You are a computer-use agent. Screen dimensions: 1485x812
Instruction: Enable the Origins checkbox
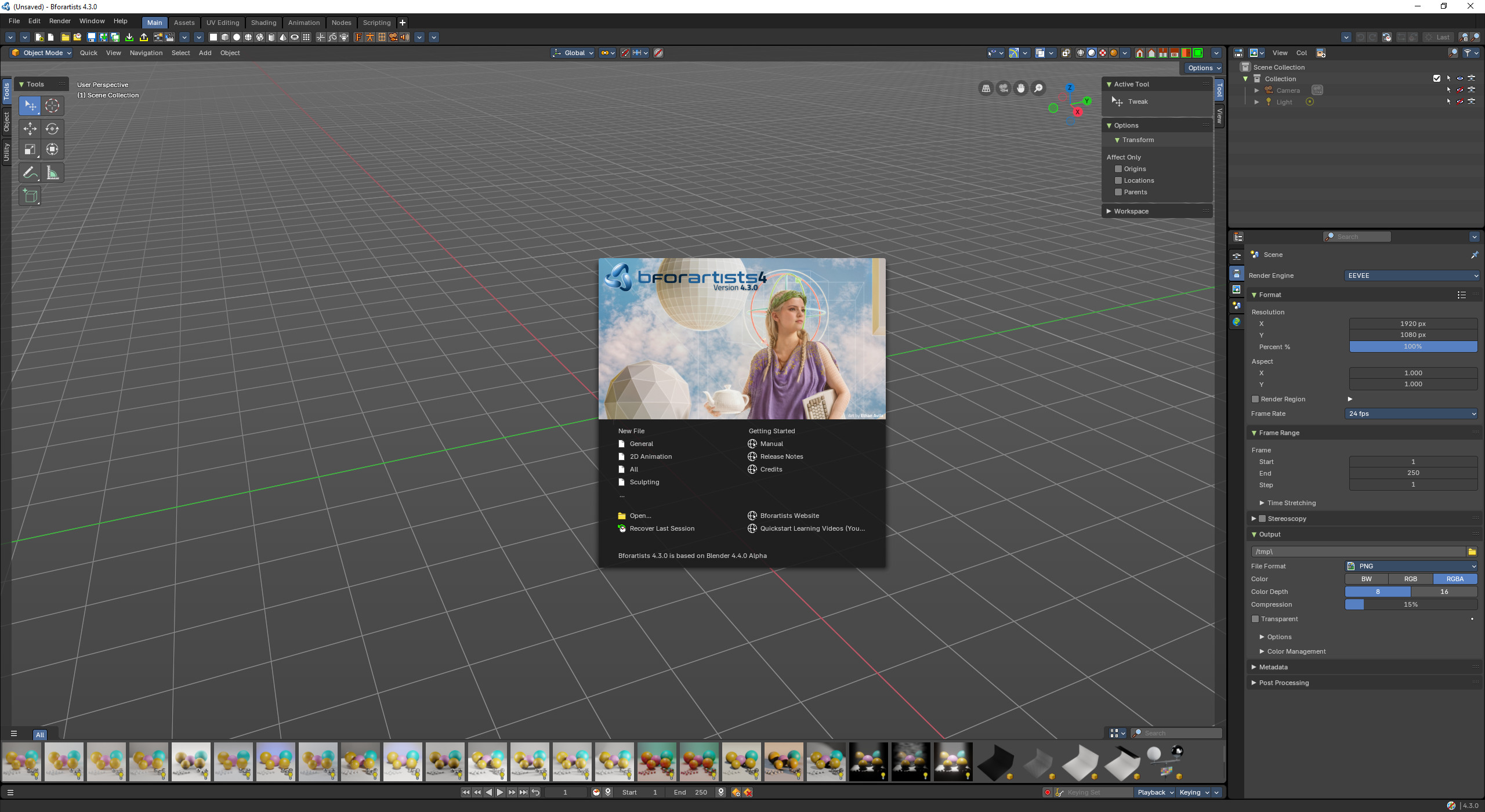[1118, 169]
